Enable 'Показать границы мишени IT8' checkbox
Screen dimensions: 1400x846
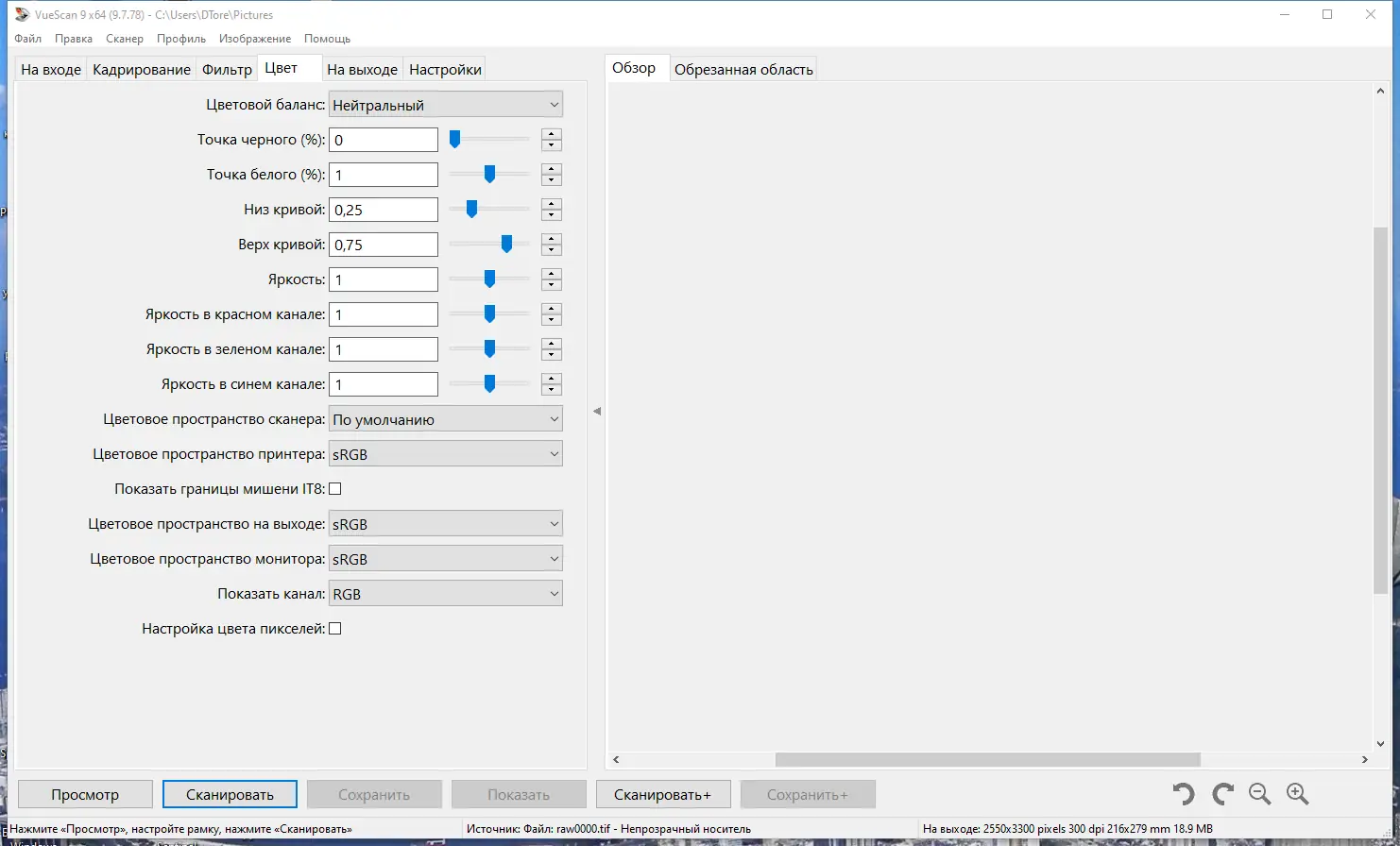(334, 489)
